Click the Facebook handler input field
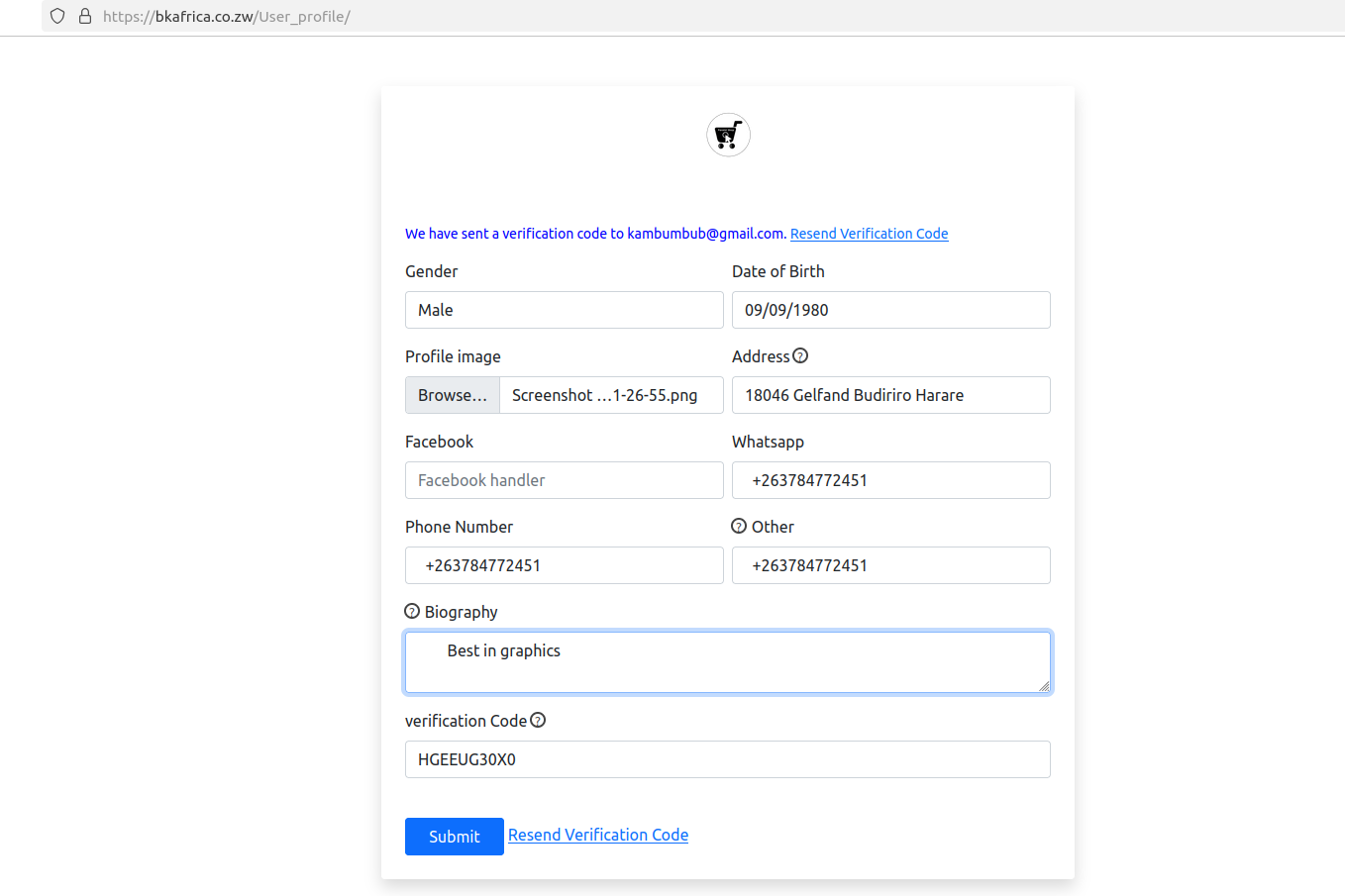The width and height of the screenshot is (1345, 896). click(x=564, y=480)
